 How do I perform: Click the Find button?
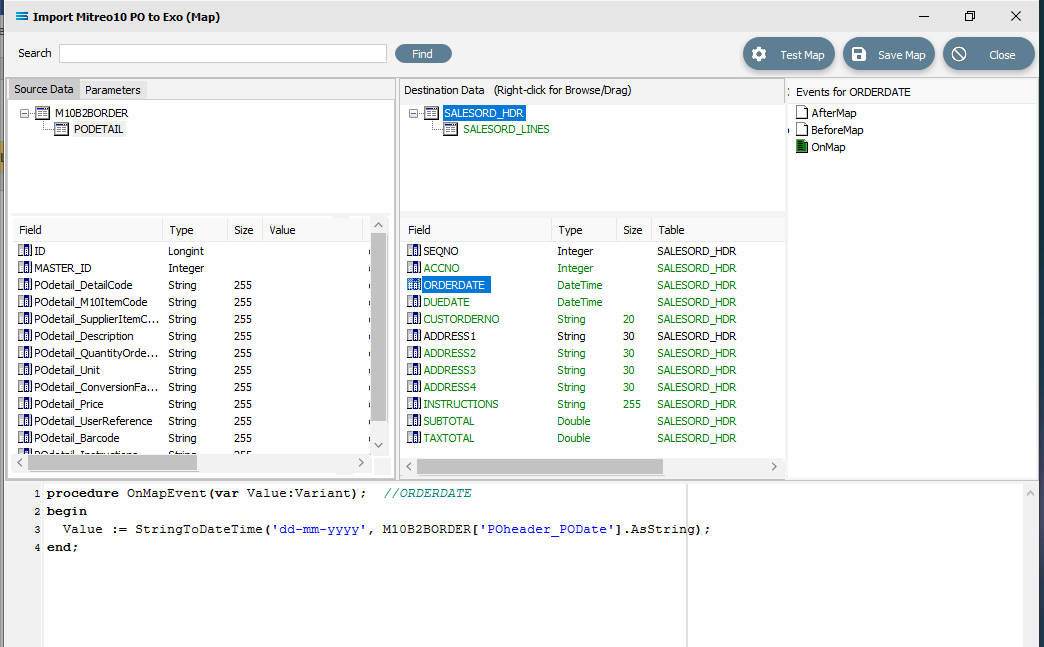click(x=423, y=54)
